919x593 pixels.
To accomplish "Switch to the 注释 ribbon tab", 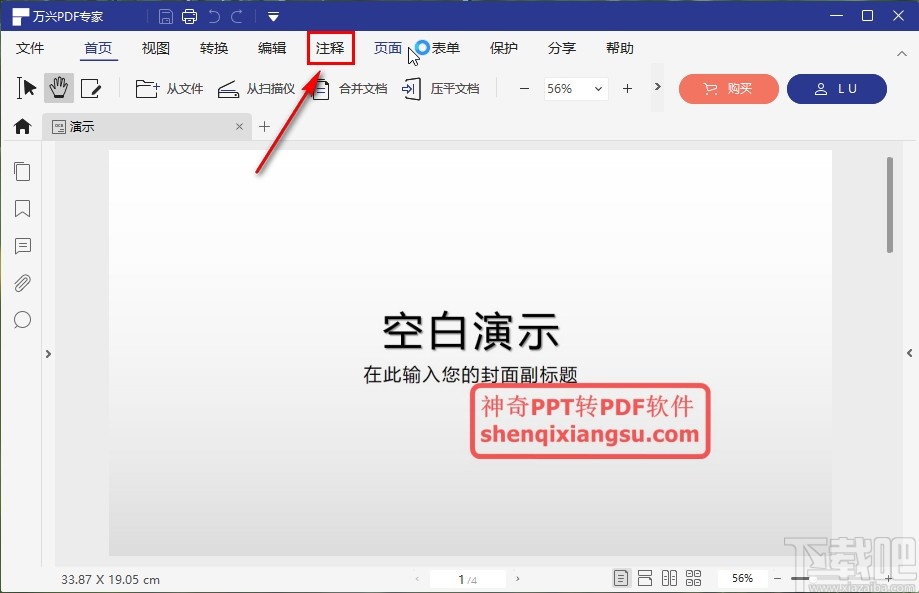I will tap(330, 48).
